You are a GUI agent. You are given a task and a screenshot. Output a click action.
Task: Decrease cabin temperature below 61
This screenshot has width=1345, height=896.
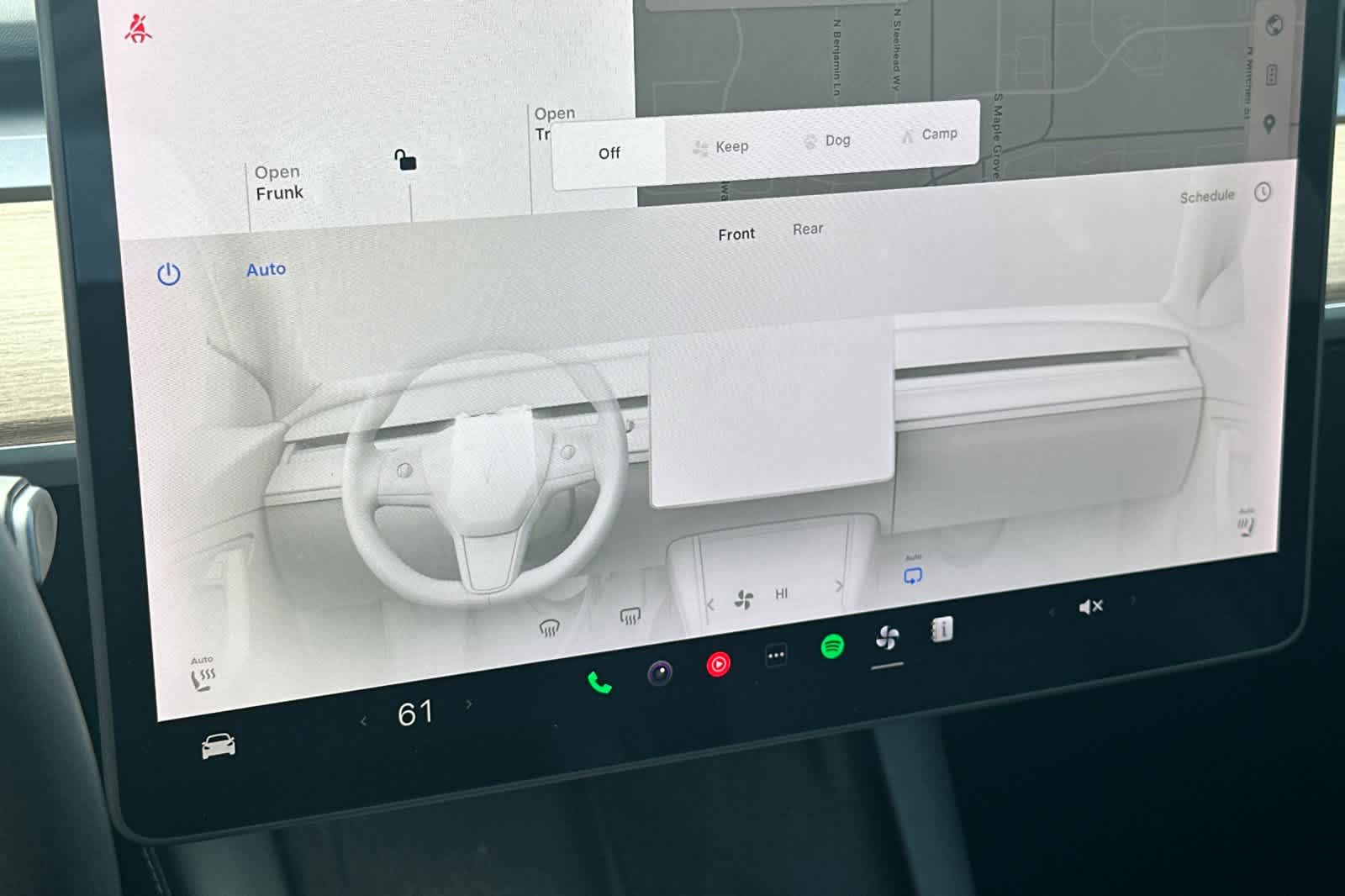[364, 721]
